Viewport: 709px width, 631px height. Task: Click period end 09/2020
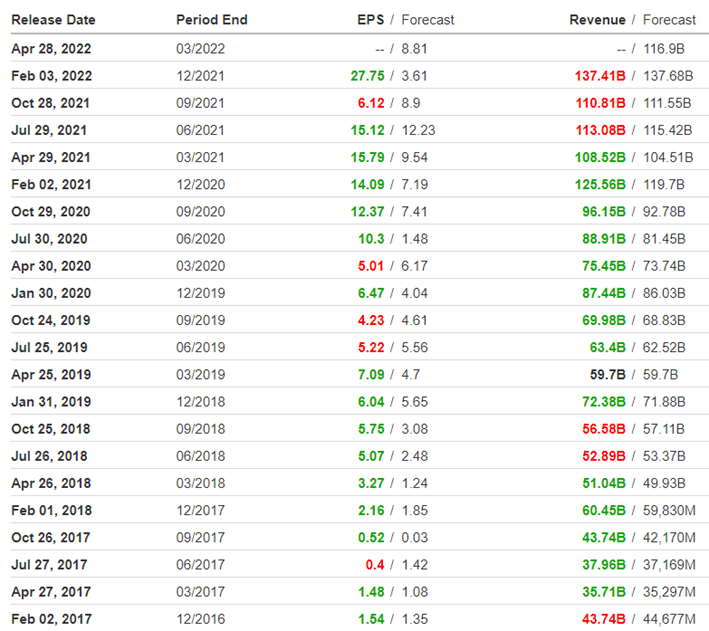(200, 212)
